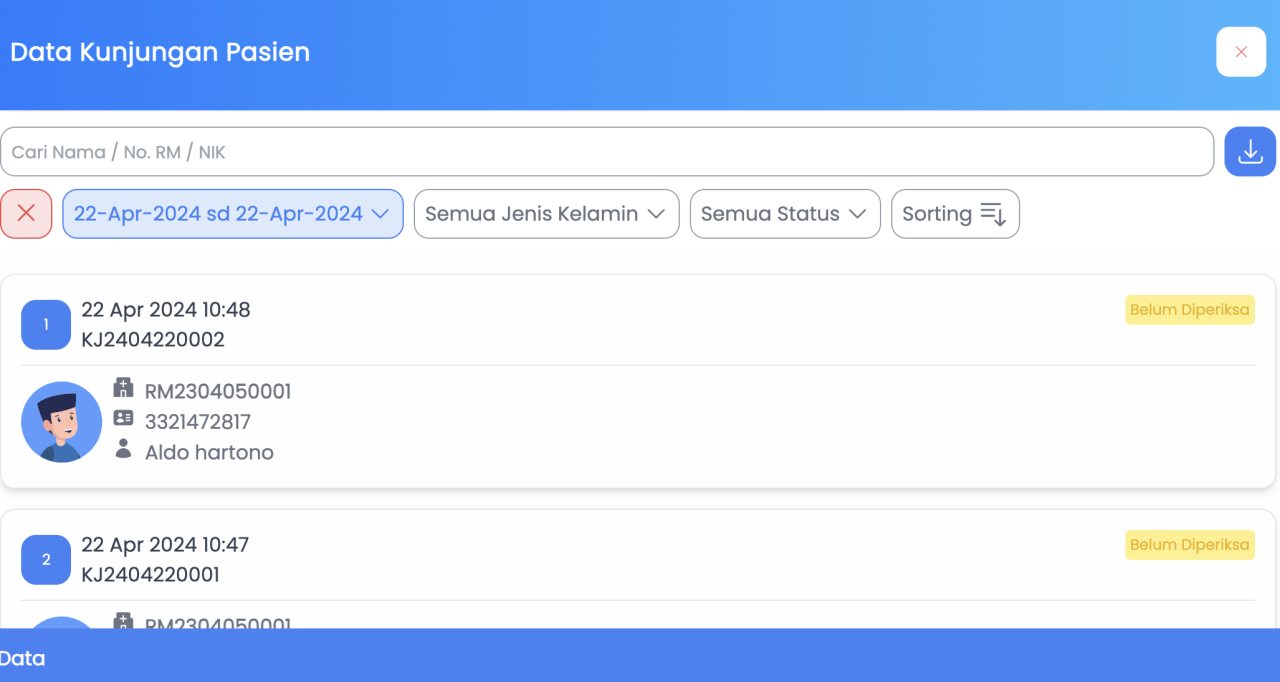Click the person icon beside Aldo hartono

[123, 449]
